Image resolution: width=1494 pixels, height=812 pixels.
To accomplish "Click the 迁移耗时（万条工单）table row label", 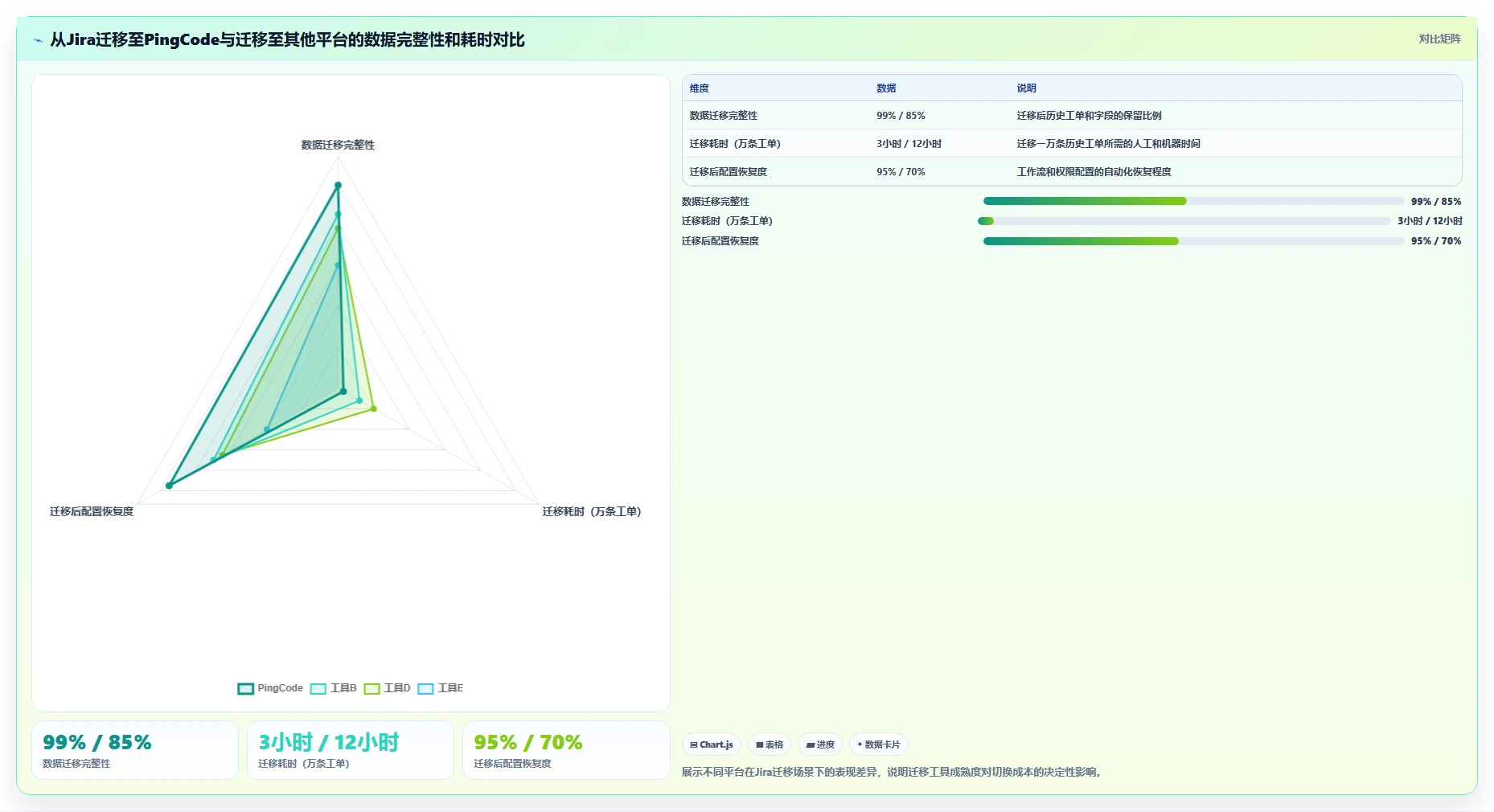I will click(x=735, y=144).
